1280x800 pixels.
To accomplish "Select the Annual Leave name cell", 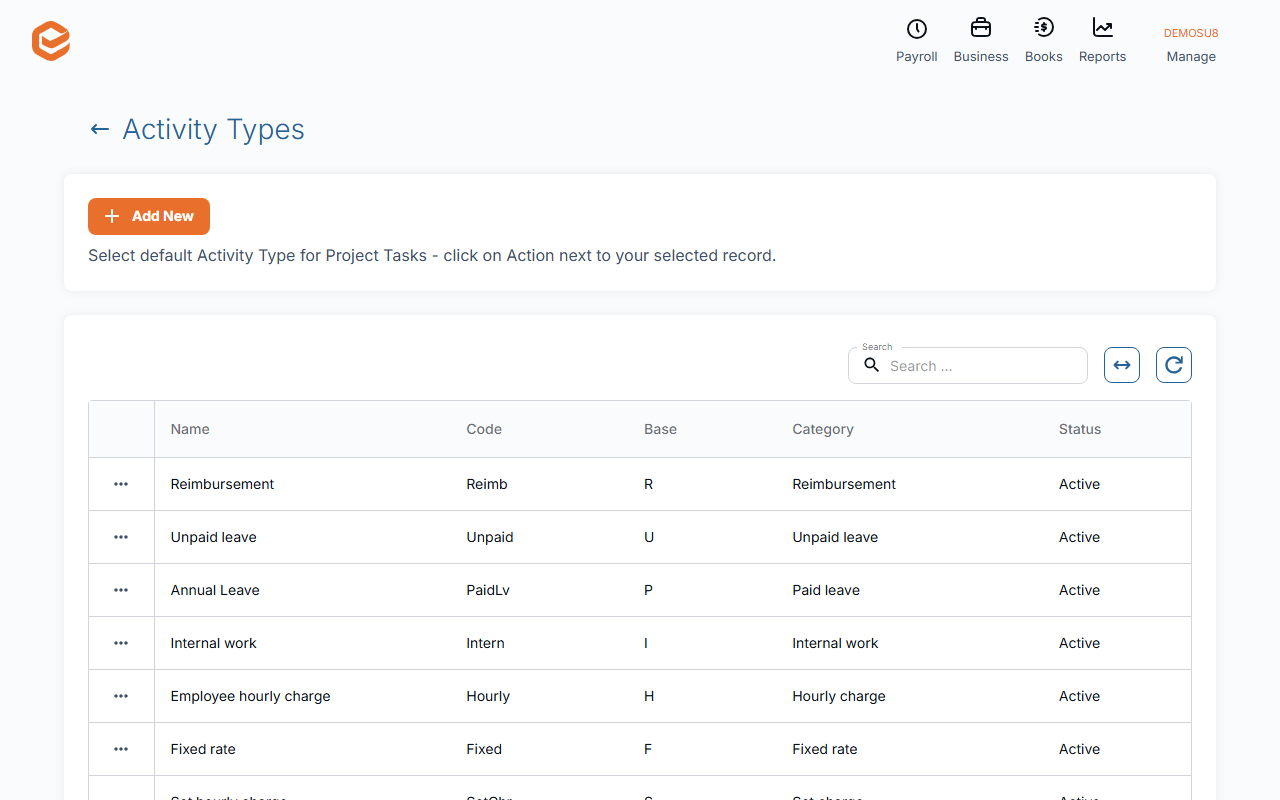I will coord(215,590).
